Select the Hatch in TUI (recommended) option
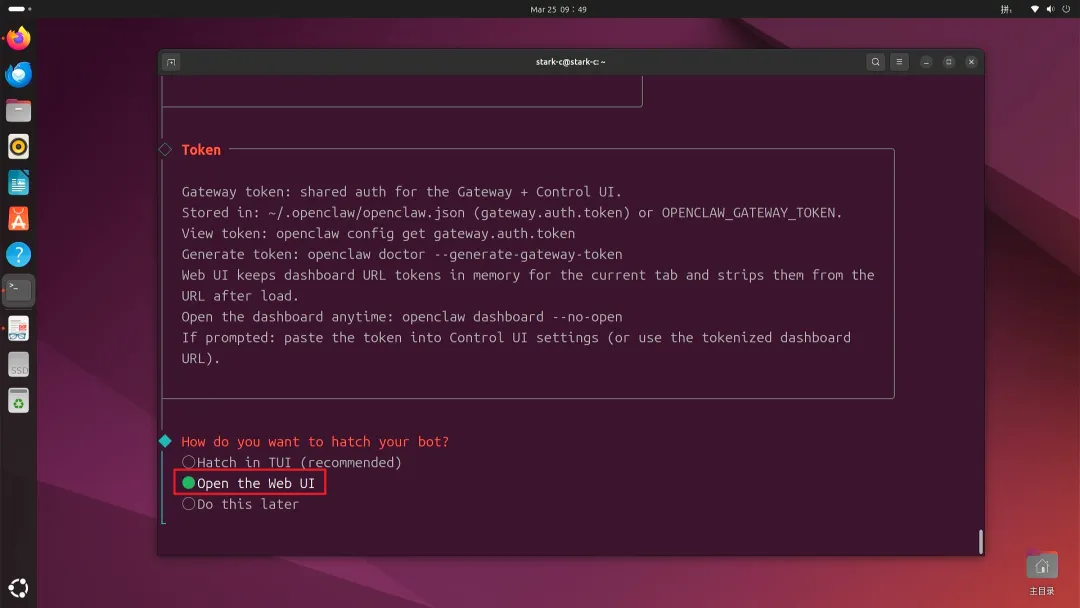The width and height of the screenshot is (1080, 608). tap(291, 462)
